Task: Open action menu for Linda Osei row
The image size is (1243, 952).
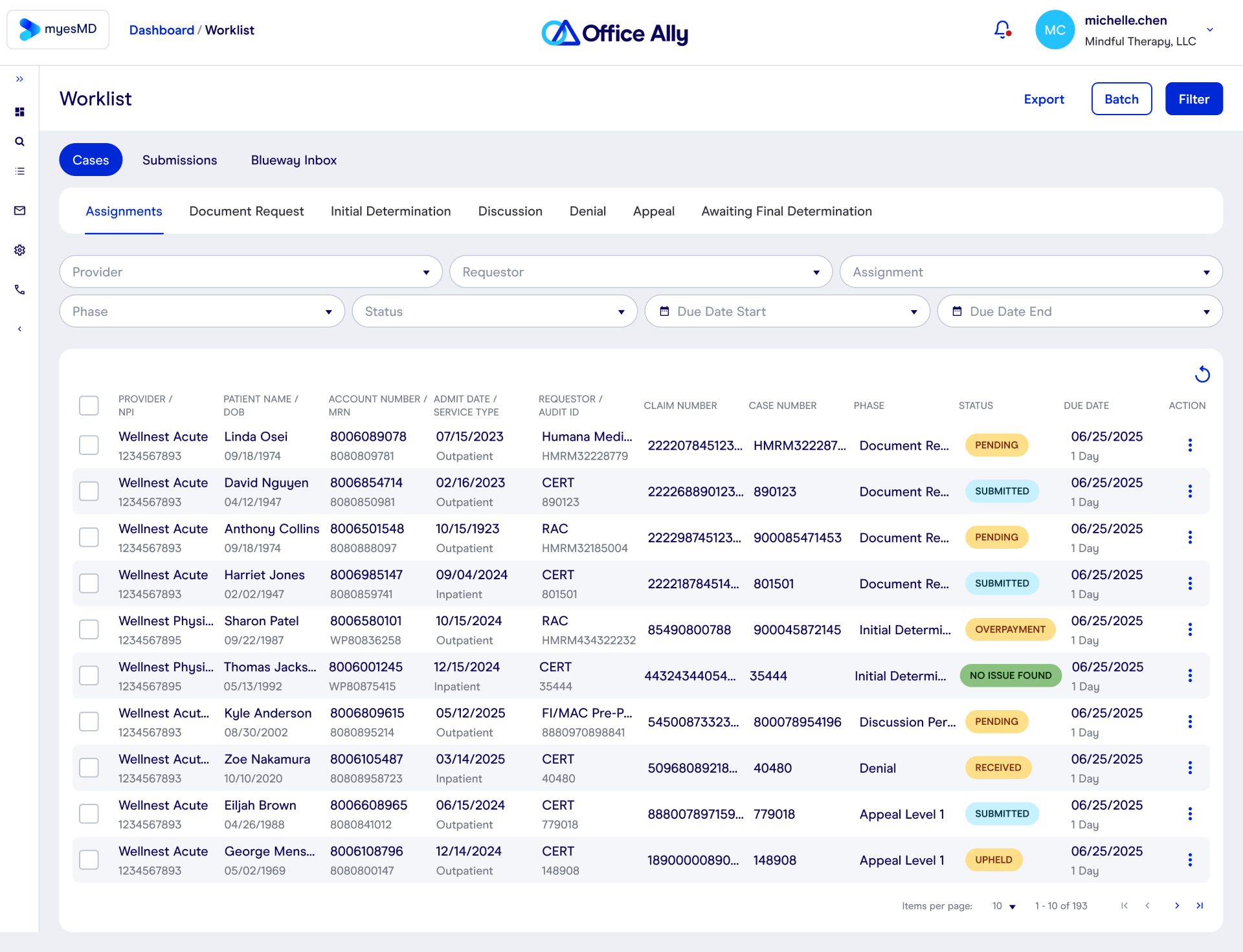Action: point(1189,445)
